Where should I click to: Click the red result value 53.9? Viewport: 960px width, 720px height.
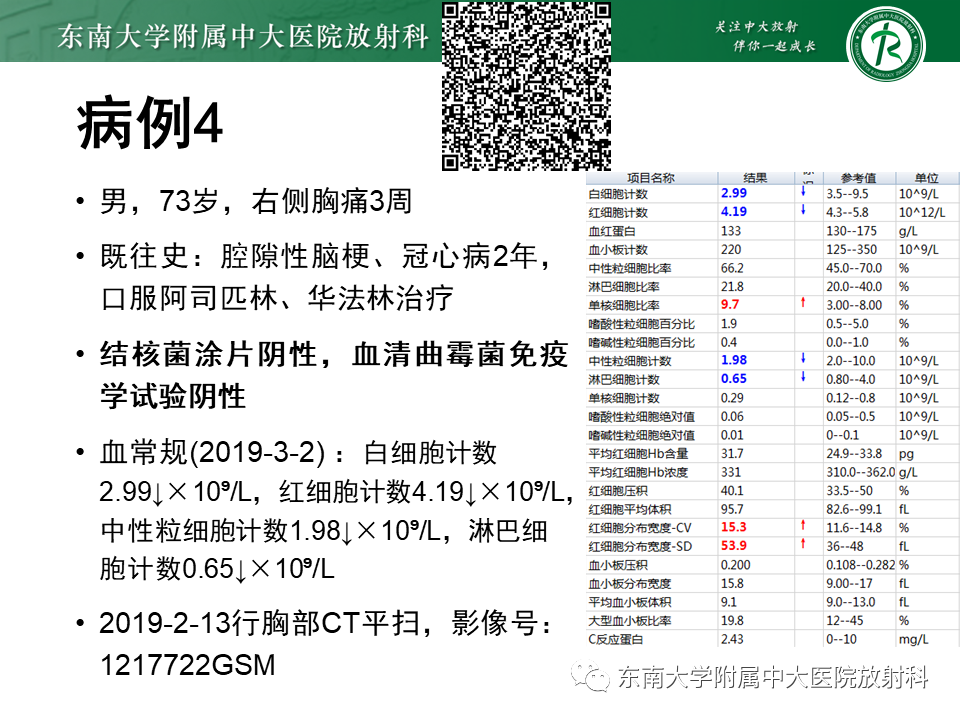coord(733,545)
